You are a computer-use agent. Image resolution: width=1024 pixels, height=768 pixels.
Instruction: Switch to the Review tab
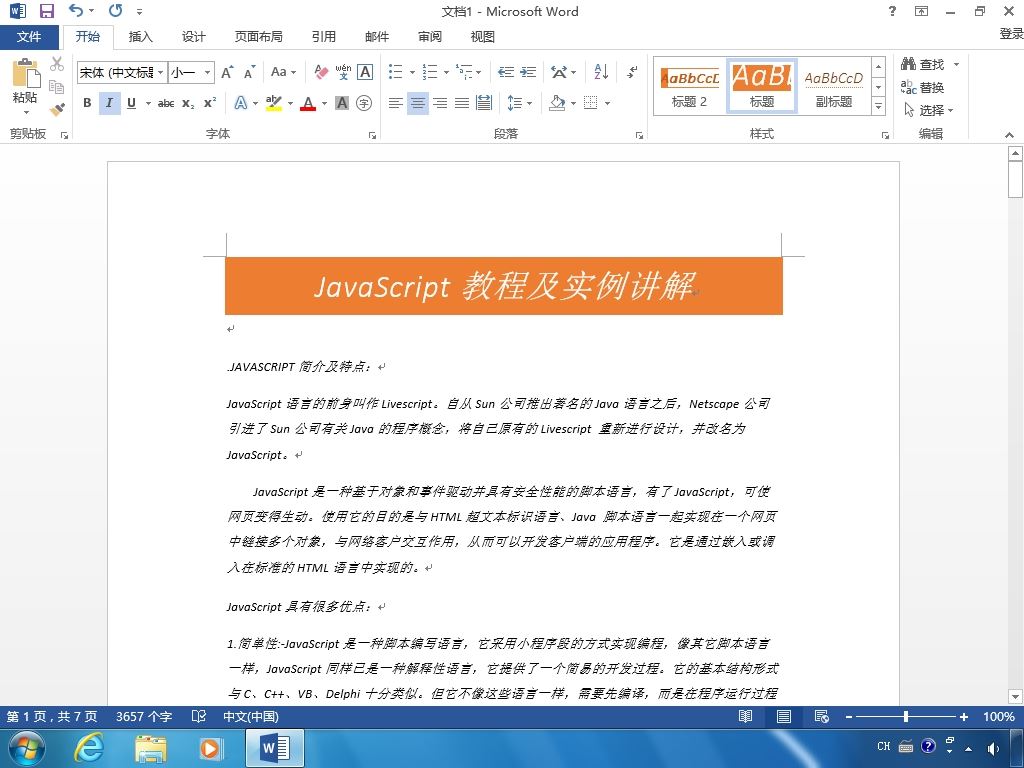coord(430,37)
